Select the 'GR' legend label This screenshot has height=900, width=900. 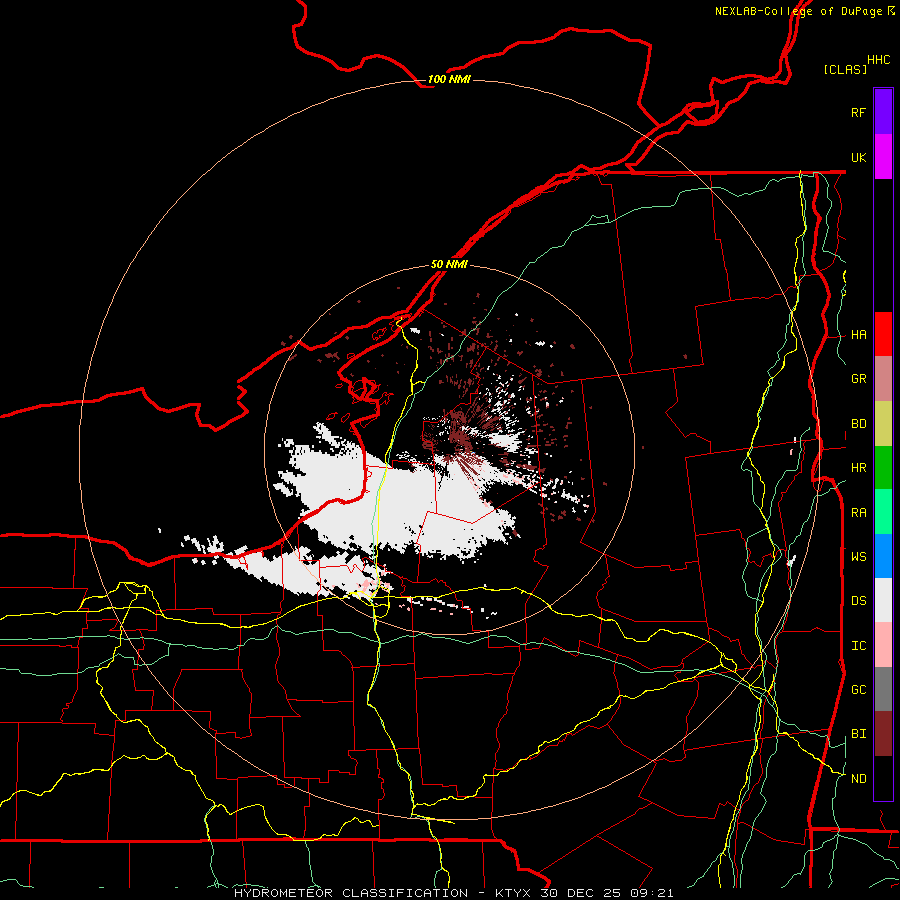pos(858,379)
